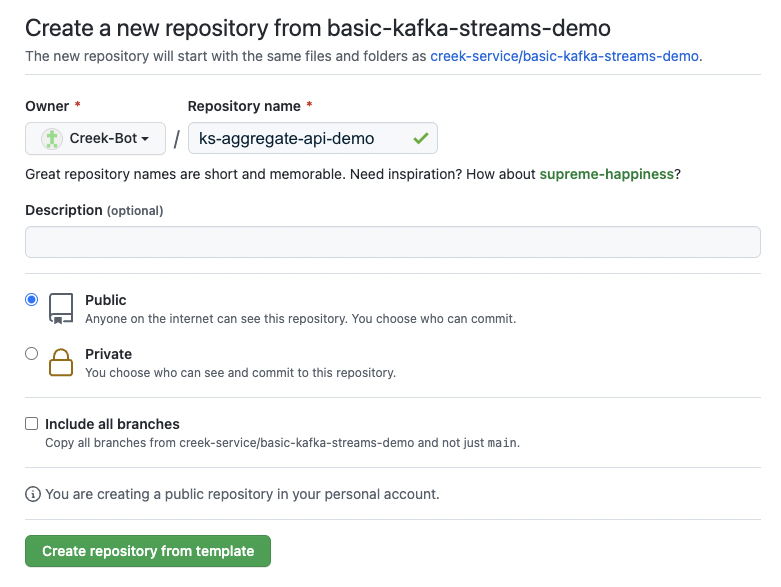Click the Repository name label
Image resolution: width=781 pixels, height=587 pixels.
click(x=244, y=106)
